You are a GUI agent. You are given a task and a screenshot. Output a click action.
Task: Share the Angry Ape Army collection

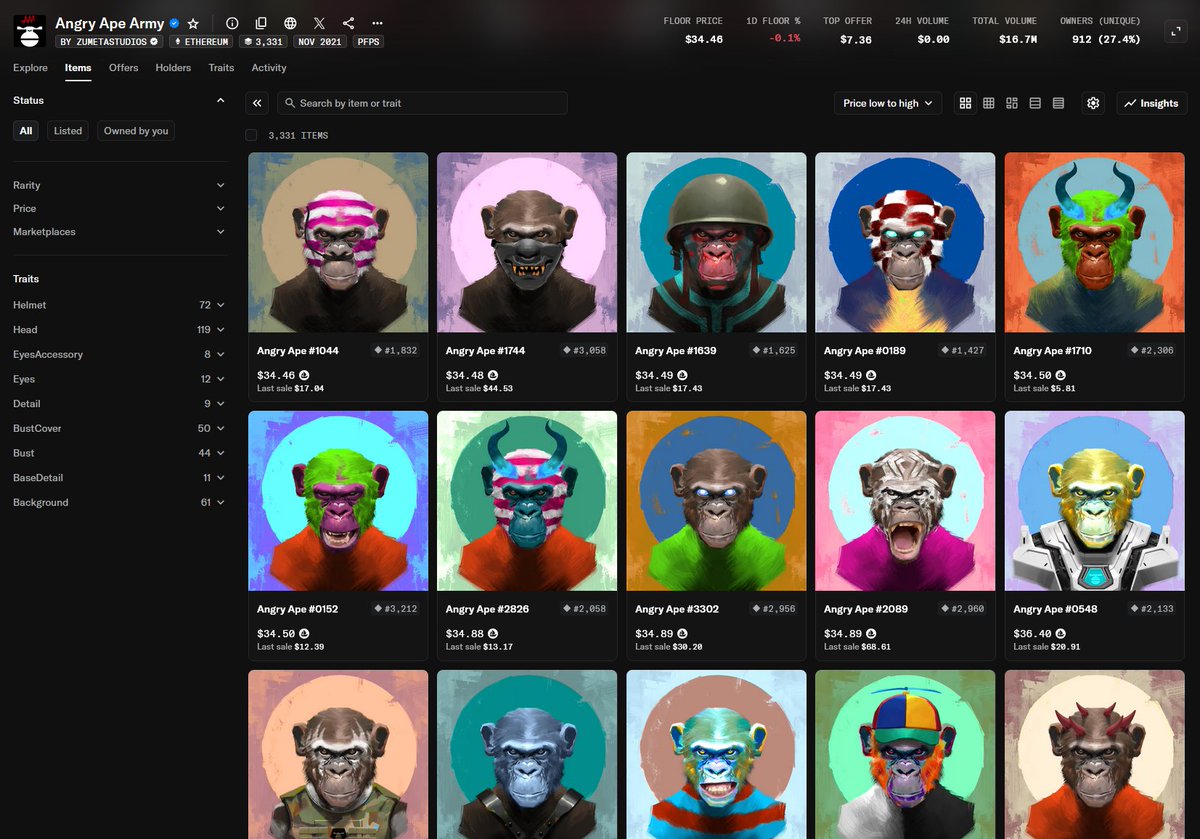click(348, 23)
